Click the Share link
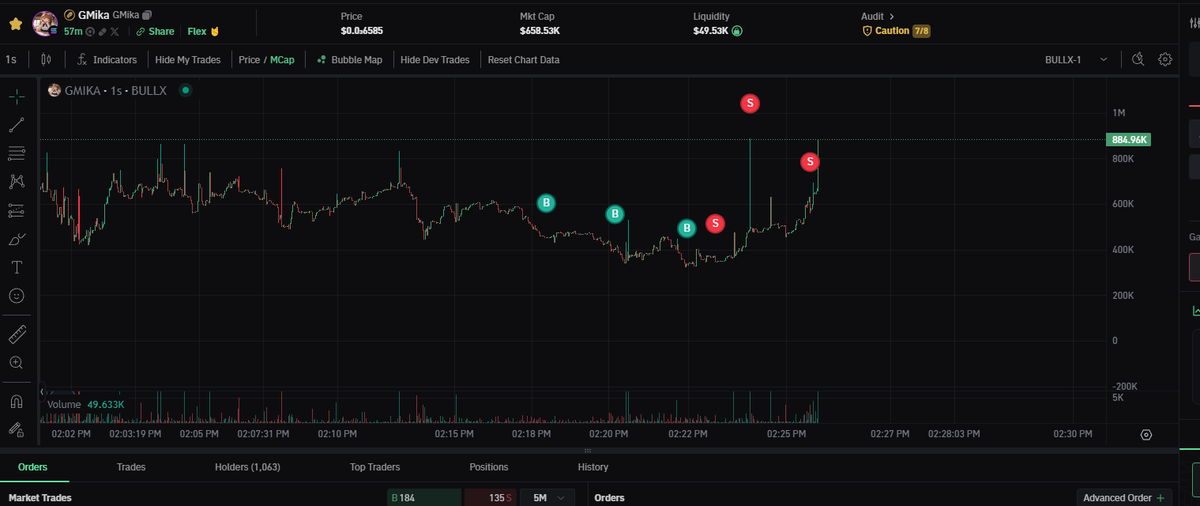Image resolution: width=1200 pixels, height=506 pixels. coord(155,32)
